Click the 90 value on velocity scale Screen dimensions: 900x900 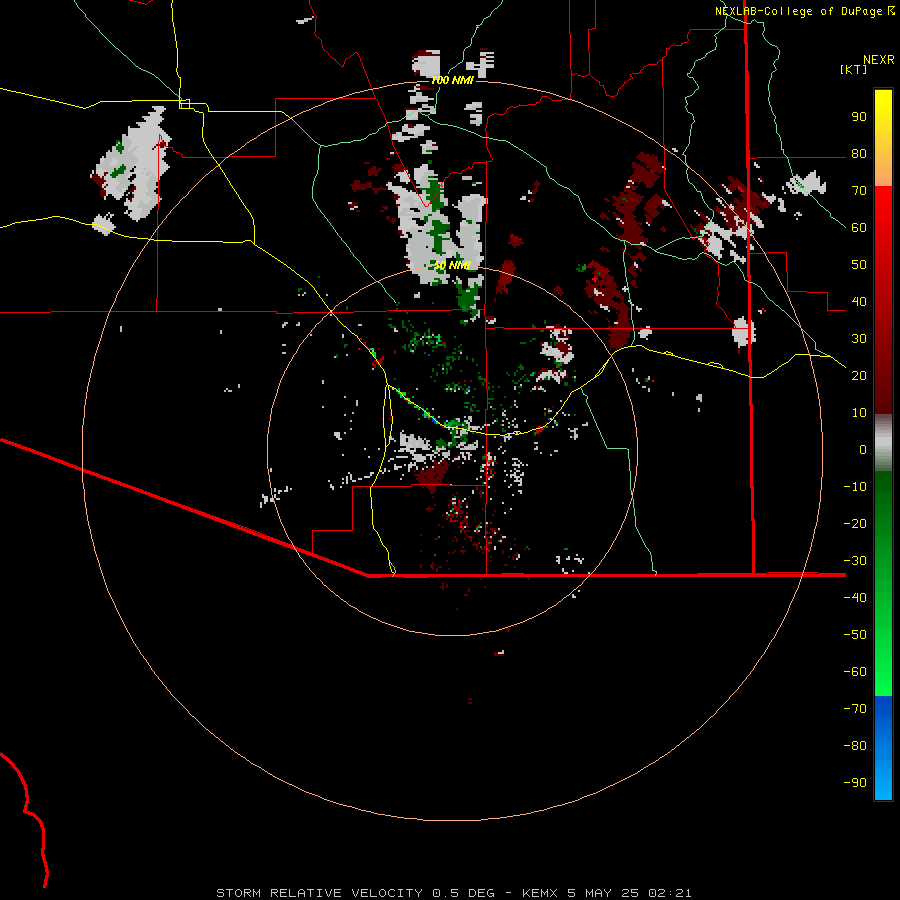pos(859,117)
